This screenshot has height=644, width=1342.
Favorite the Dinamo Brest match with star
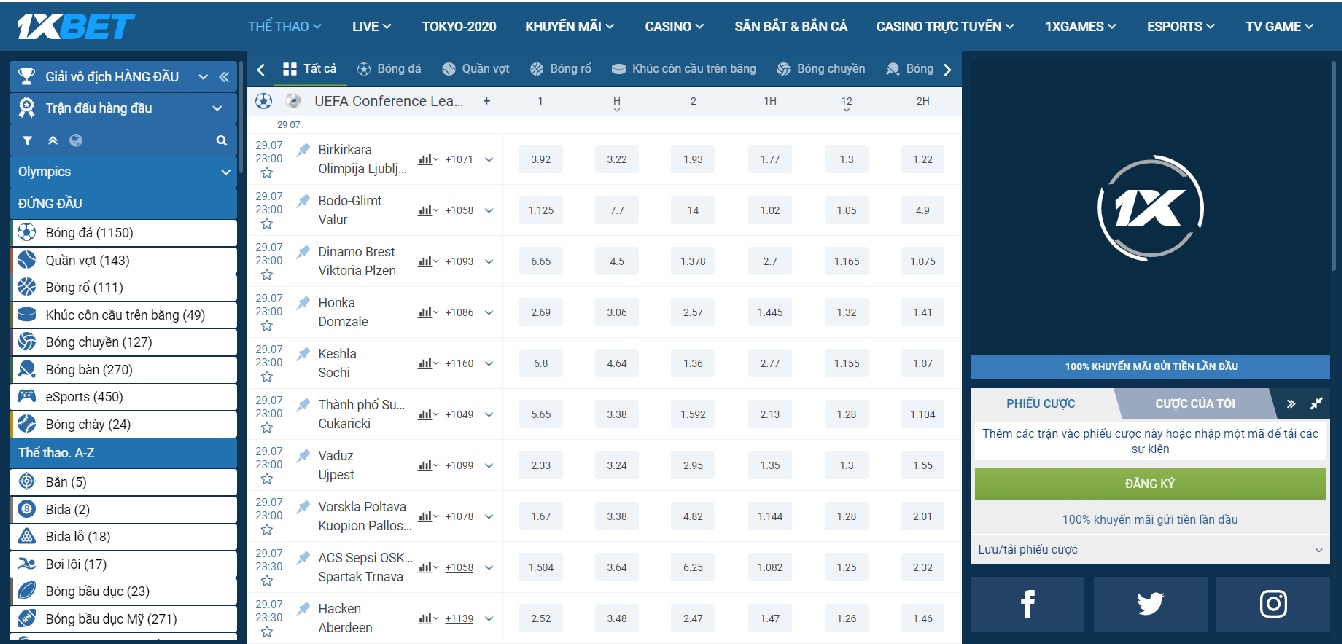point(267,275)
